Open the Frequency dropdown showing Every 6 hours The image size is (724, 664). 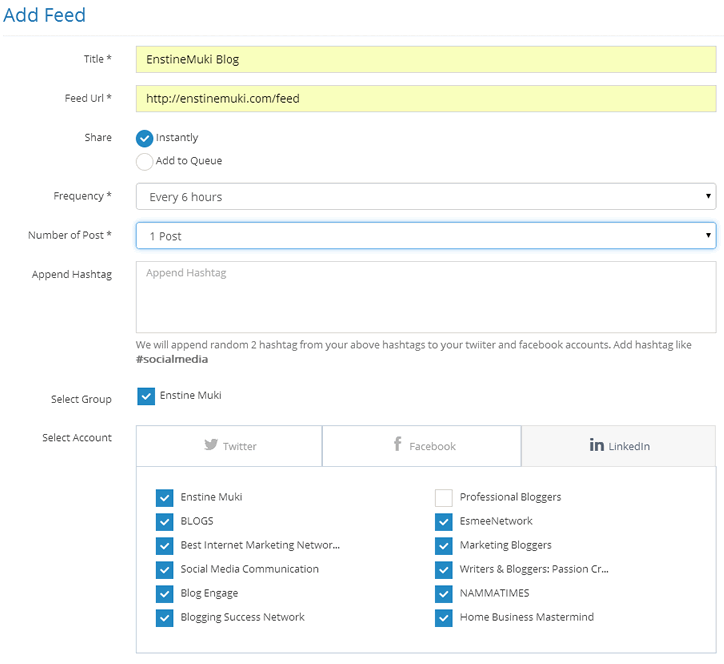click(x=426, y=197)
